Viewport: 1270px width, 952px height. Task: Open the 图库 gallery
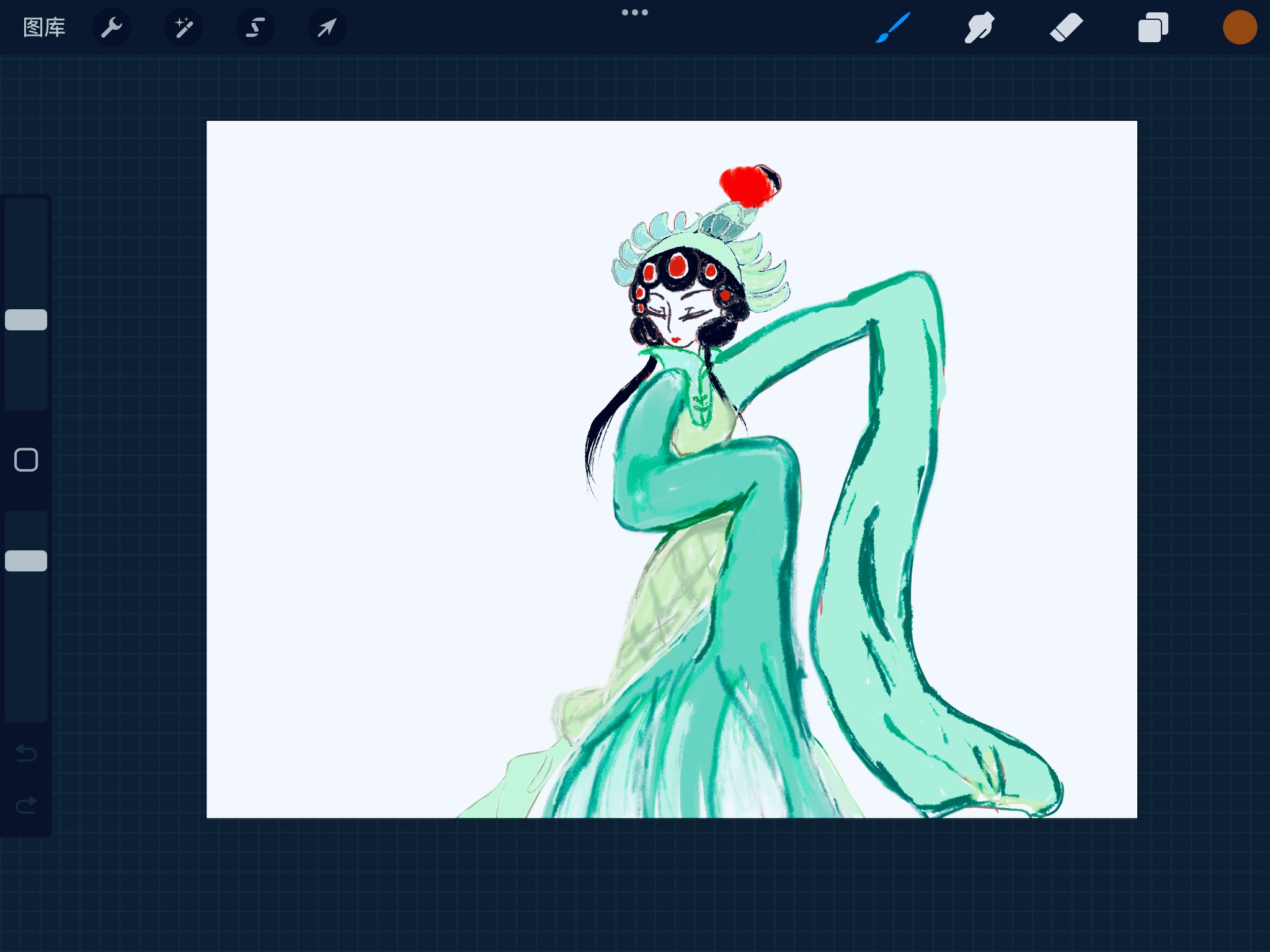point(44,27)
